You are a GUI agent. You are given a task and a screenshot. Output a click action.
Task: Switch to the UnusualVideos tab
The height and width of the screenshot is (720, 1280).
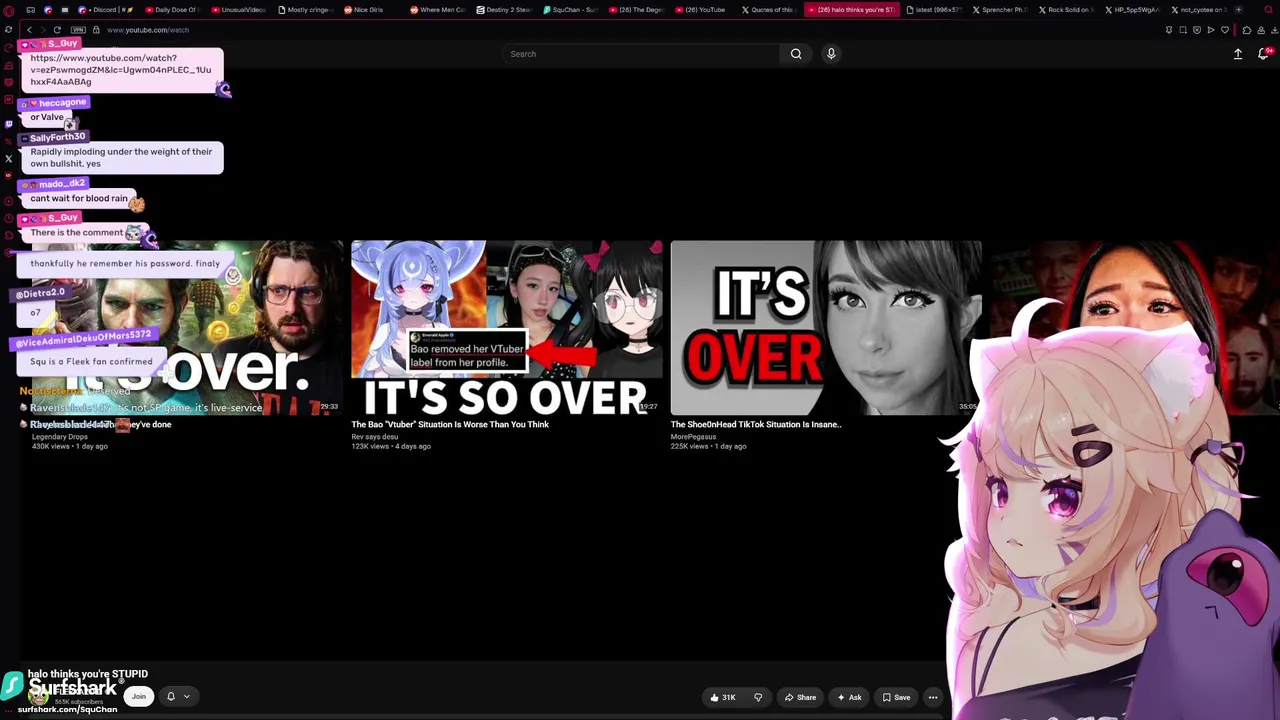pyautogui.click(x=238, y=10)
